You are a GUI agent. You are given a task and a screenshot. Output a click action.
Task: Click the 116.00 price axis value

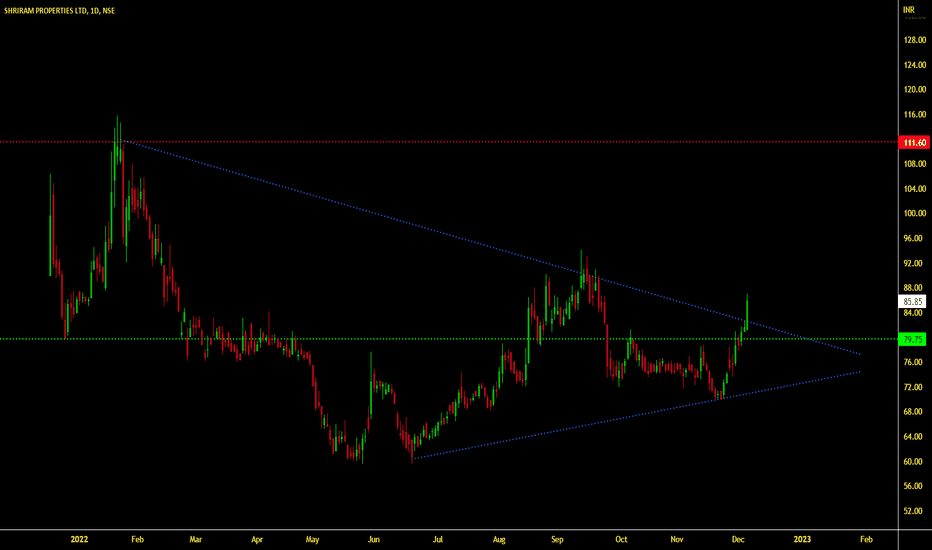click(915, 114)
